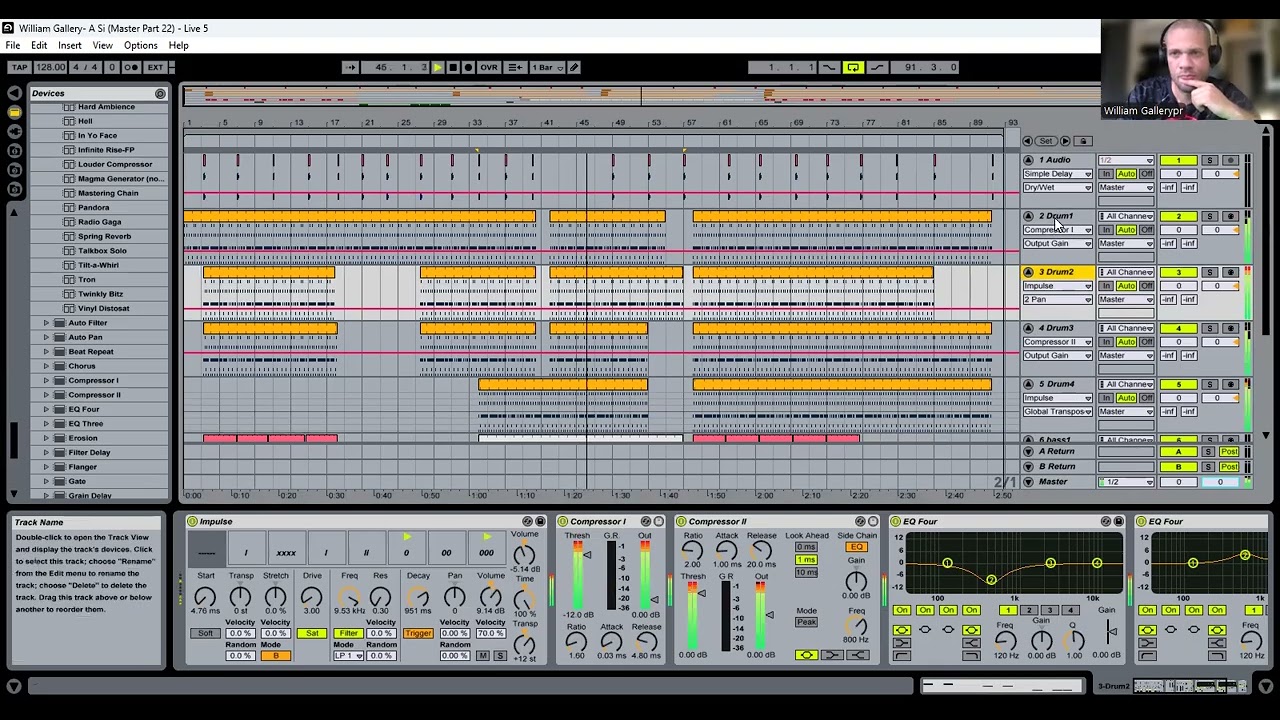Expand the Auto Filter device folder
Image resolution: width=1280 pixels, height=720 pixels.
pos(46,323)
